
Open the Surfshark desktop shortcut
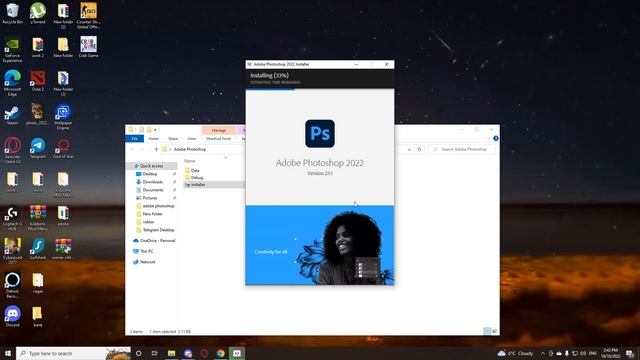coord(38,249)
